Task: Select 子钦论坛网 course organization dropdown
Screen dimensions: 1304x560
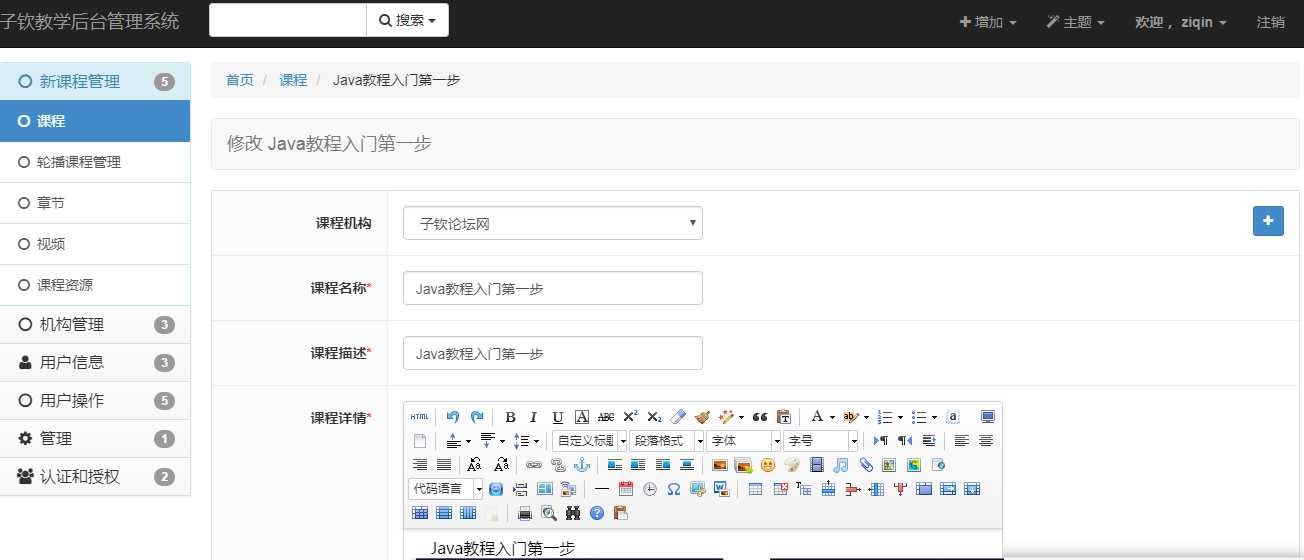Action: [x=553, y=224]
